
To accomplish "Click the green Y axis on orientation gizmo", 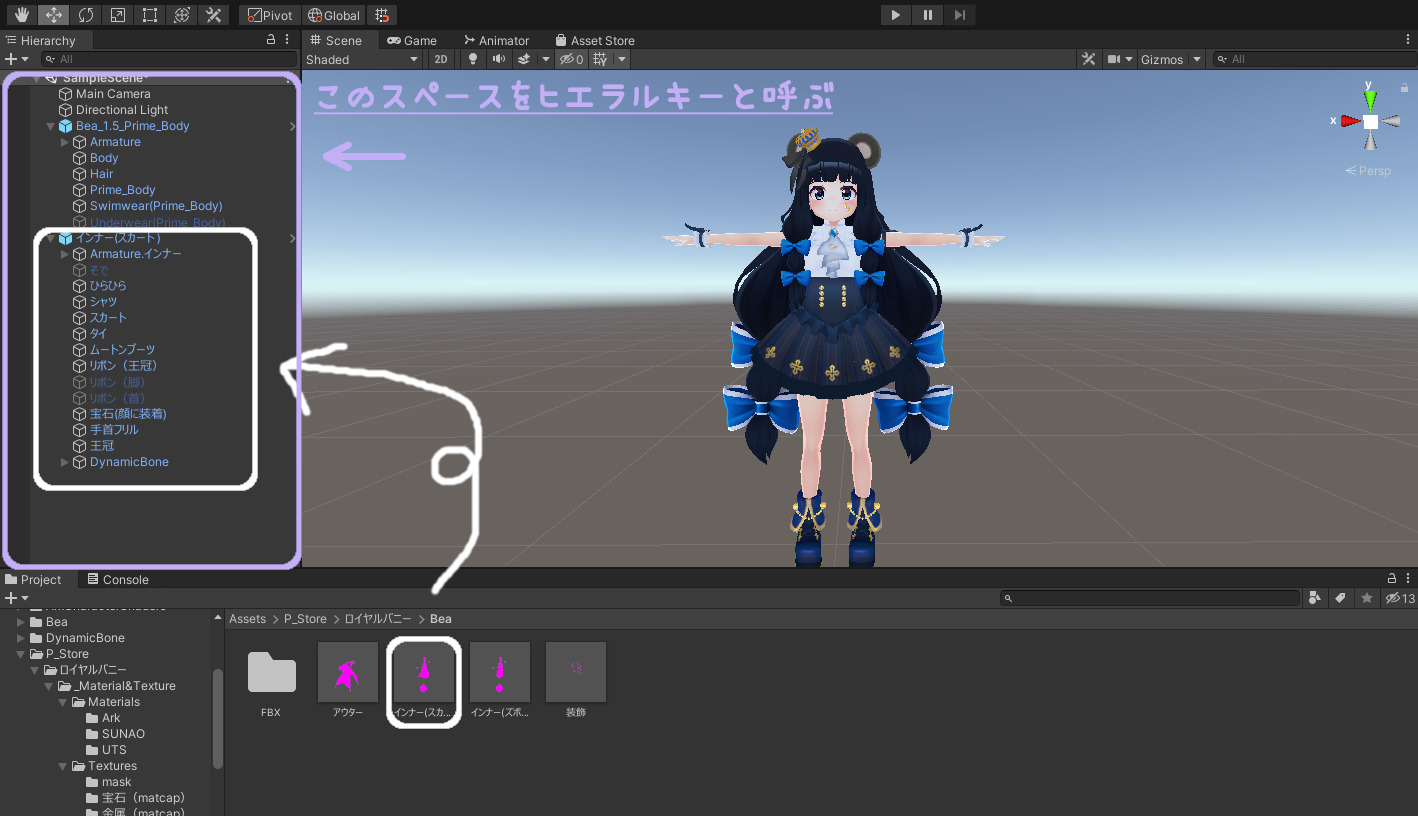I will 1370,98.
